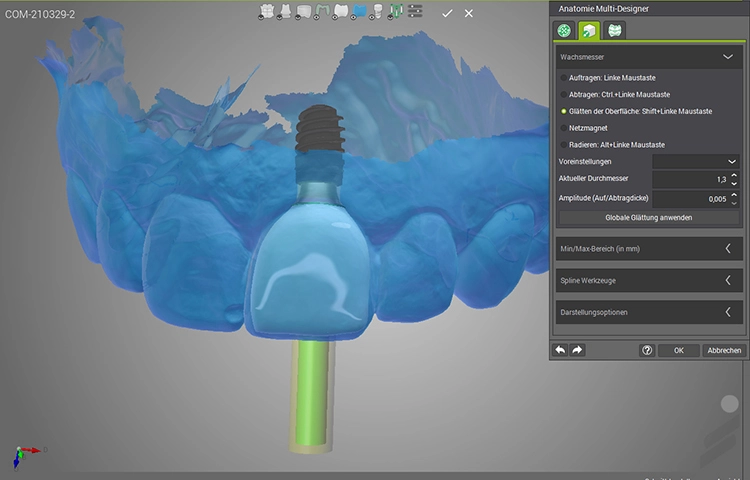Click the undo arrow icon
The width and height of the screenshot is (750, 480).
560,350
